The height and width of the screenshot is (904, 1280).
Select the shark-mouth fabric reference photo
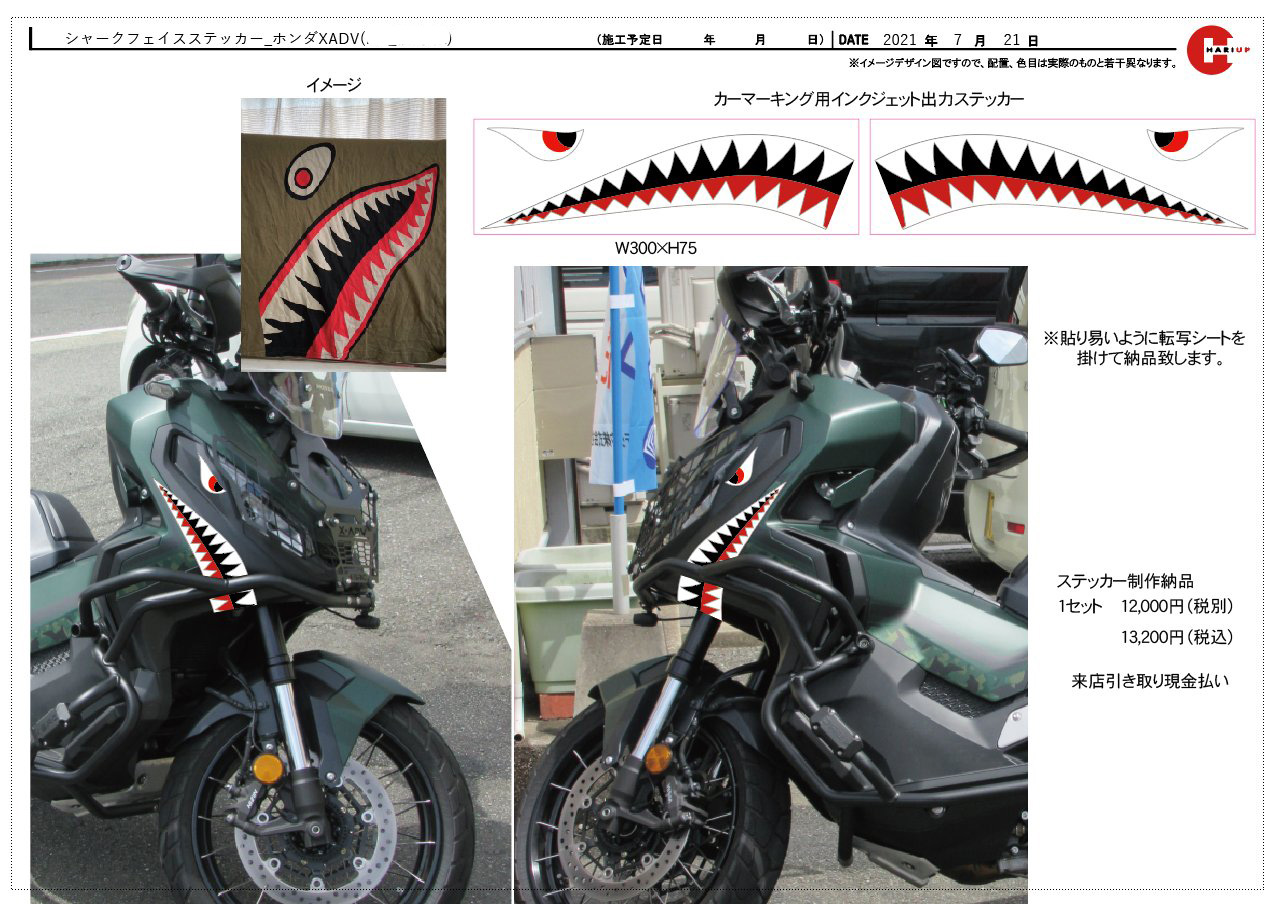(343, 235)
